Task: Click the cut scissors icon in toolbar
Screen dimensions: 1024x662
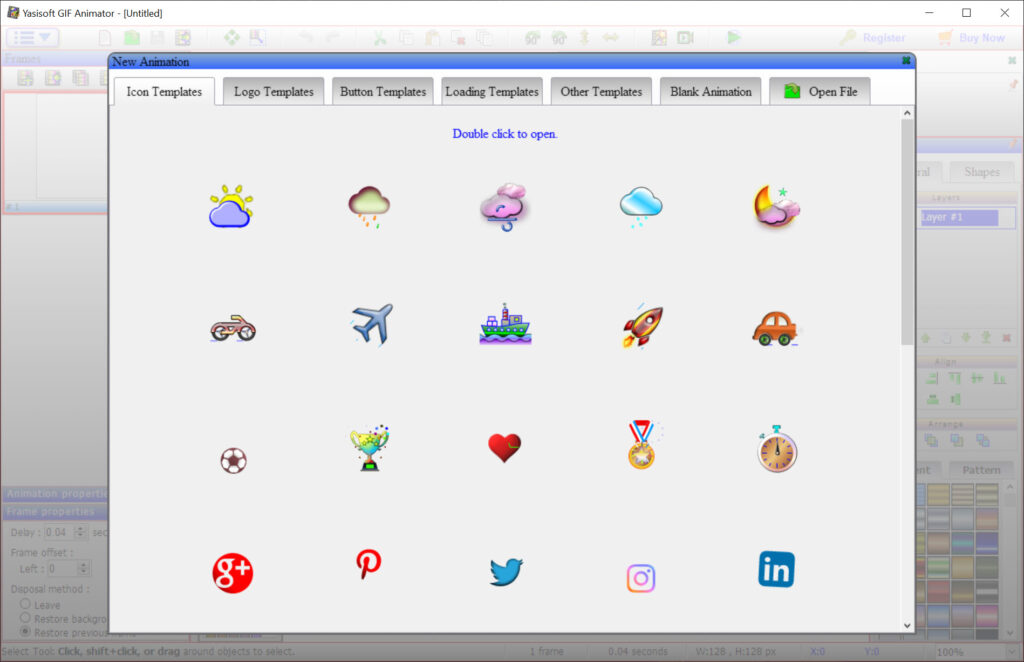Action: click(x=379, y=38)
